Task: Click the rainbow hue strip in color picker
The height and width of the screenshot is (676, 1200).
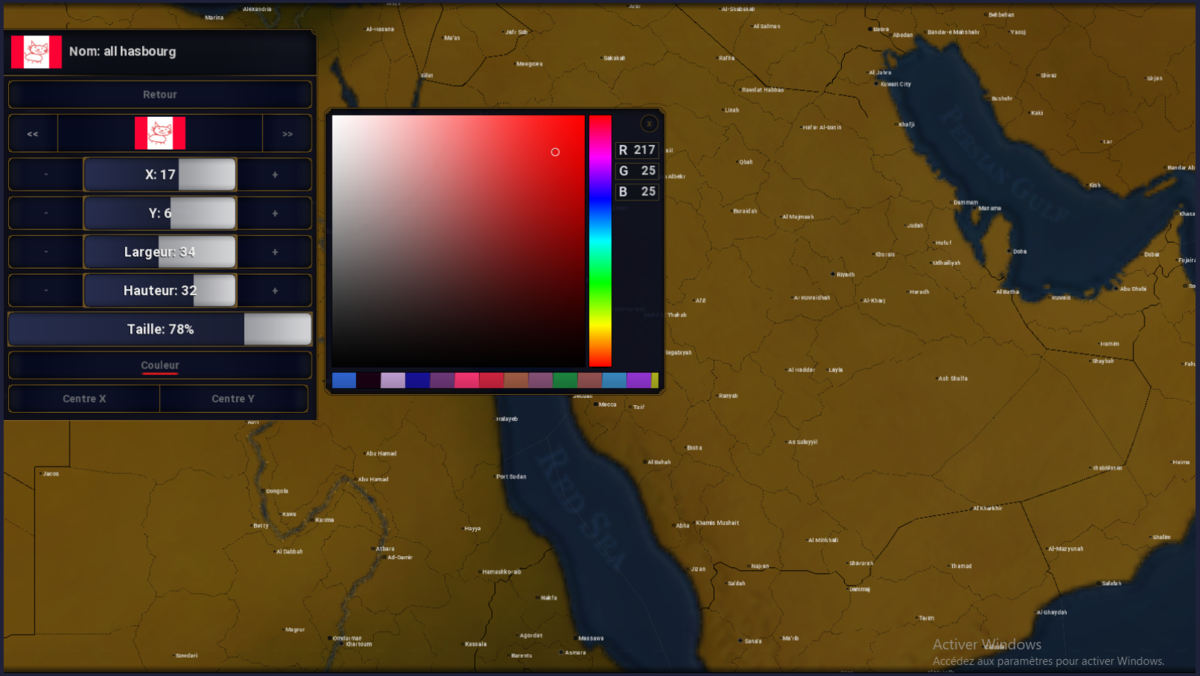Action: (x=600, y=241)
